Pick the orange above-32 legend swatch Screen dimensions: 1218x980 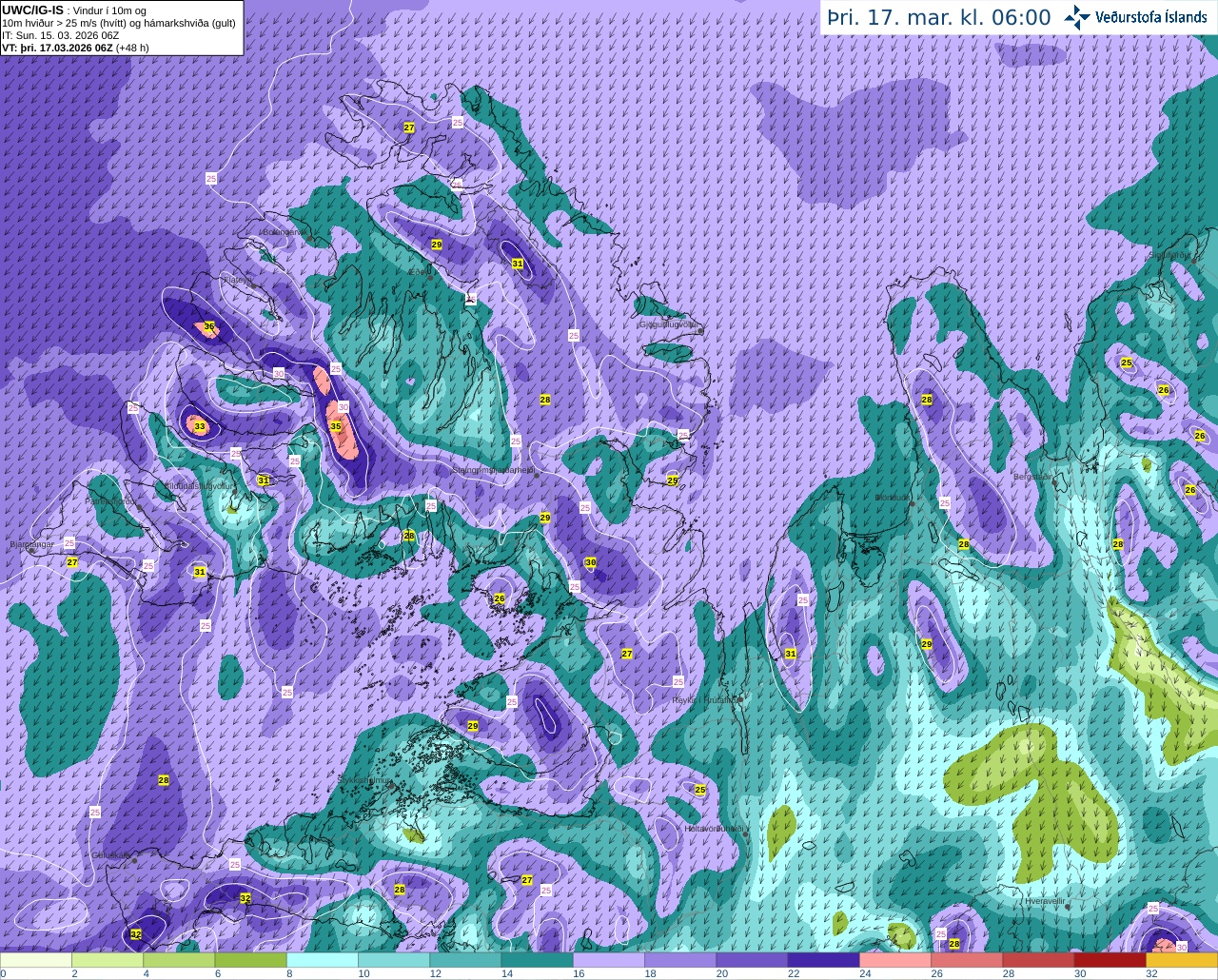pyautogui.click(x=1181, y=960)
